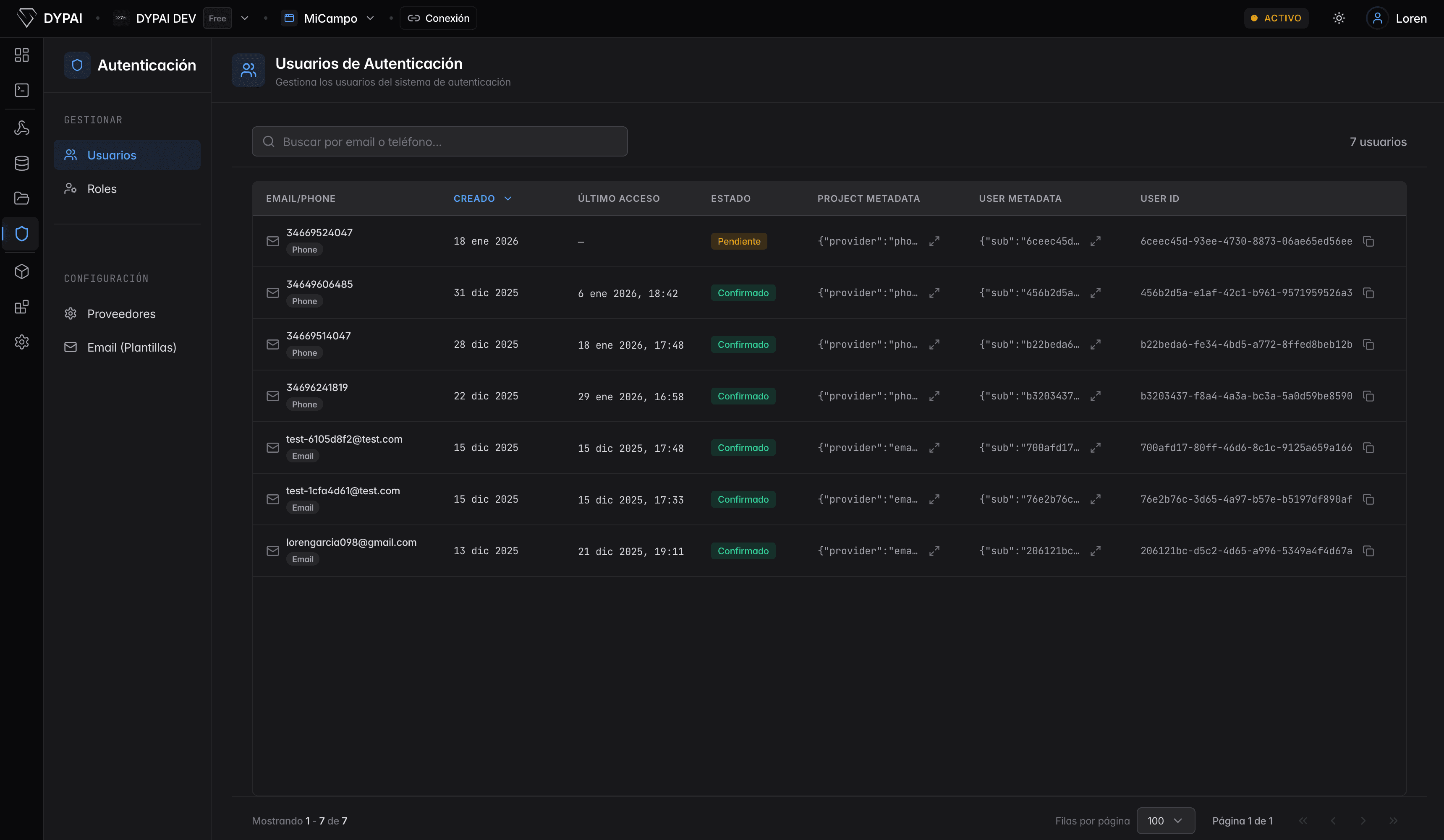The image size is (1444, 840).
Task: Go to the first page
Action: pos(1303,821)
